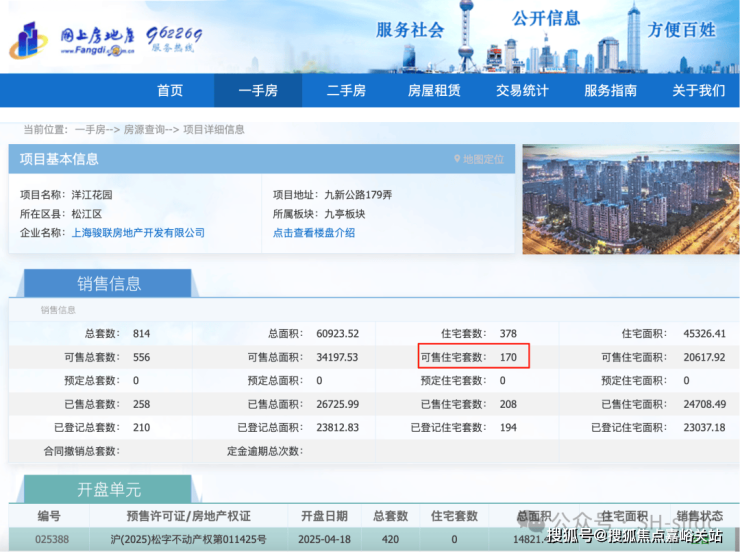740x552 pixels.
Task: Click the 总面积 value 60923.52
Action: 337,334
